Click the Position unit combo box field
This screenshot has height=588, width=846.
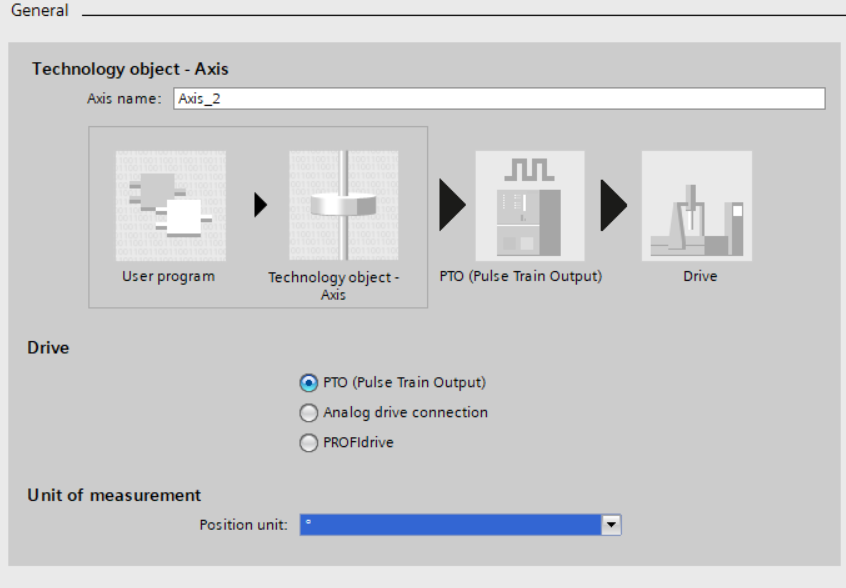pos(461,525)
